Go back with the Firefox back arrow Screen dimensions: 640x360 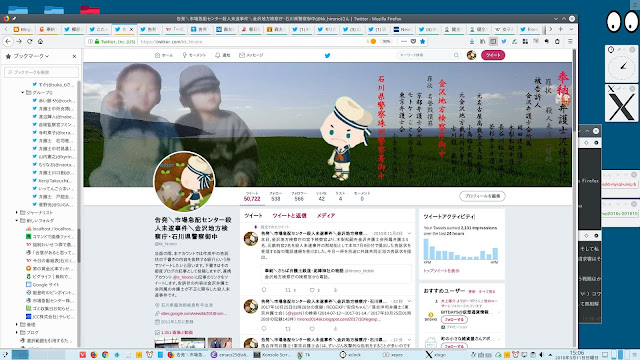[8, 41]
